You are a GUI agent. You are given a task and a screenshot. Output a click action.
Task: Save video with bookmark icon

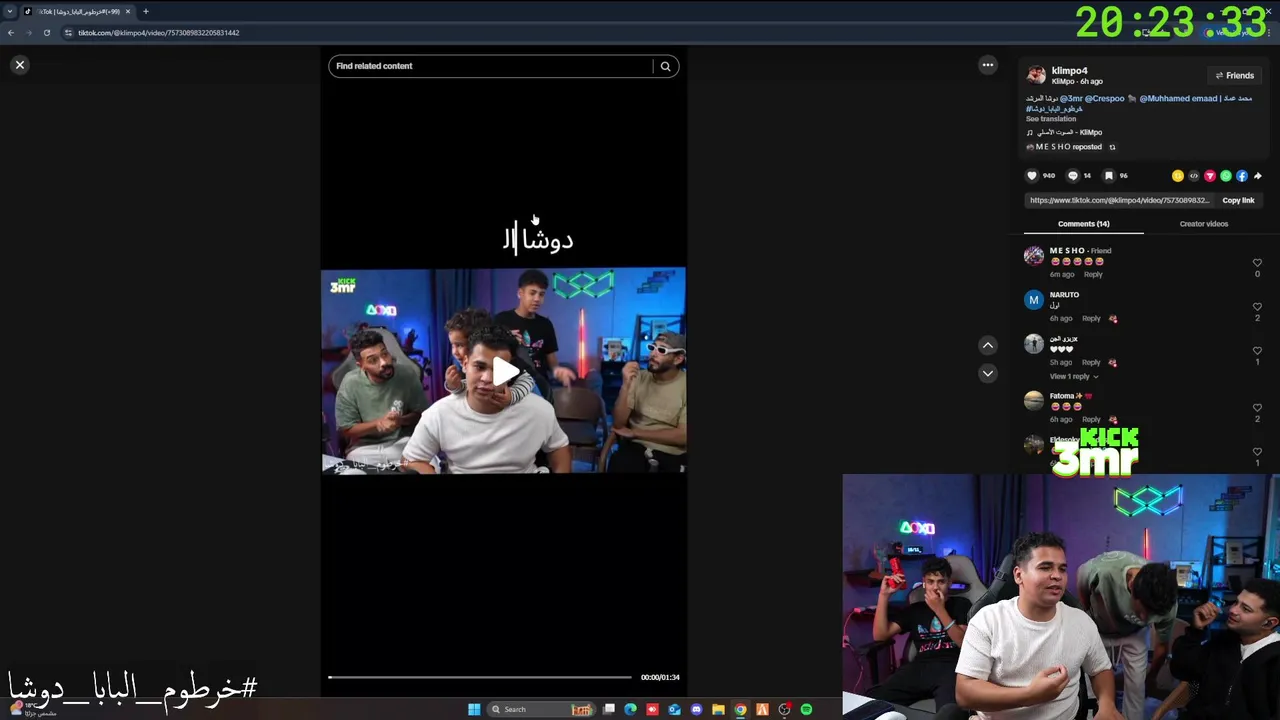(x=1109, y=176)
